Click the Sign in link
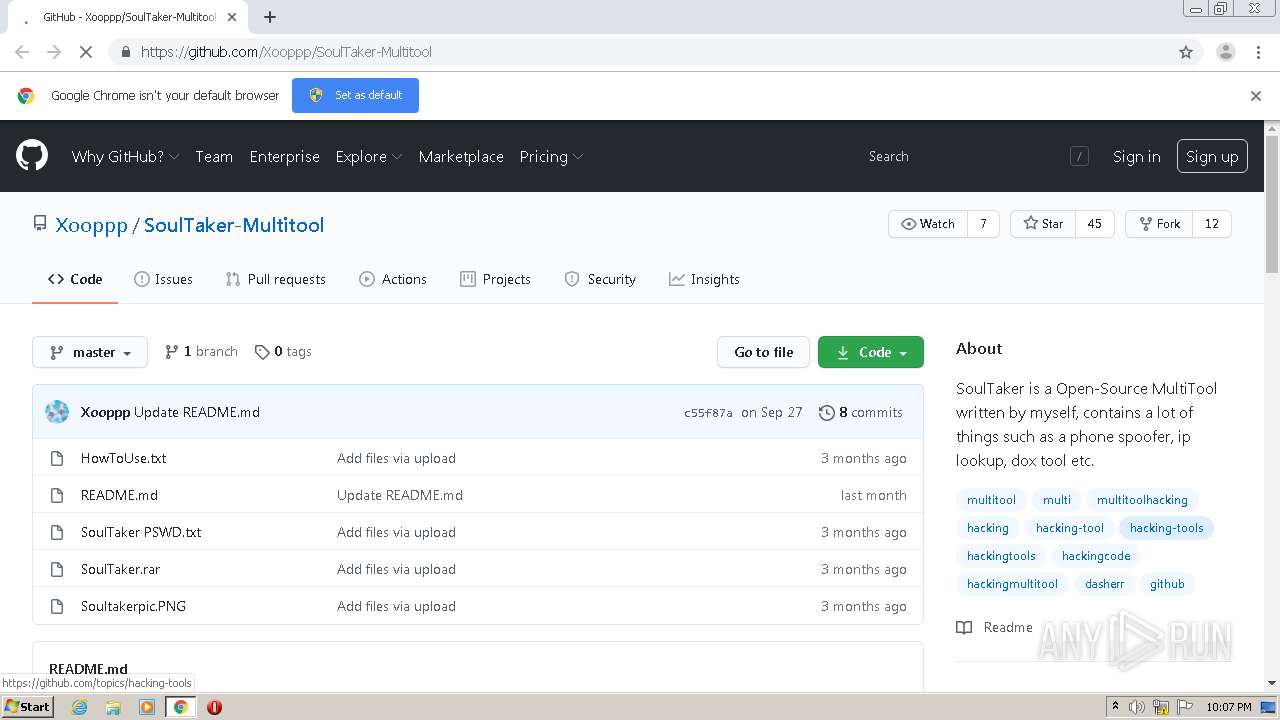The image size is (1280, 720). [x=1137, y=157]
